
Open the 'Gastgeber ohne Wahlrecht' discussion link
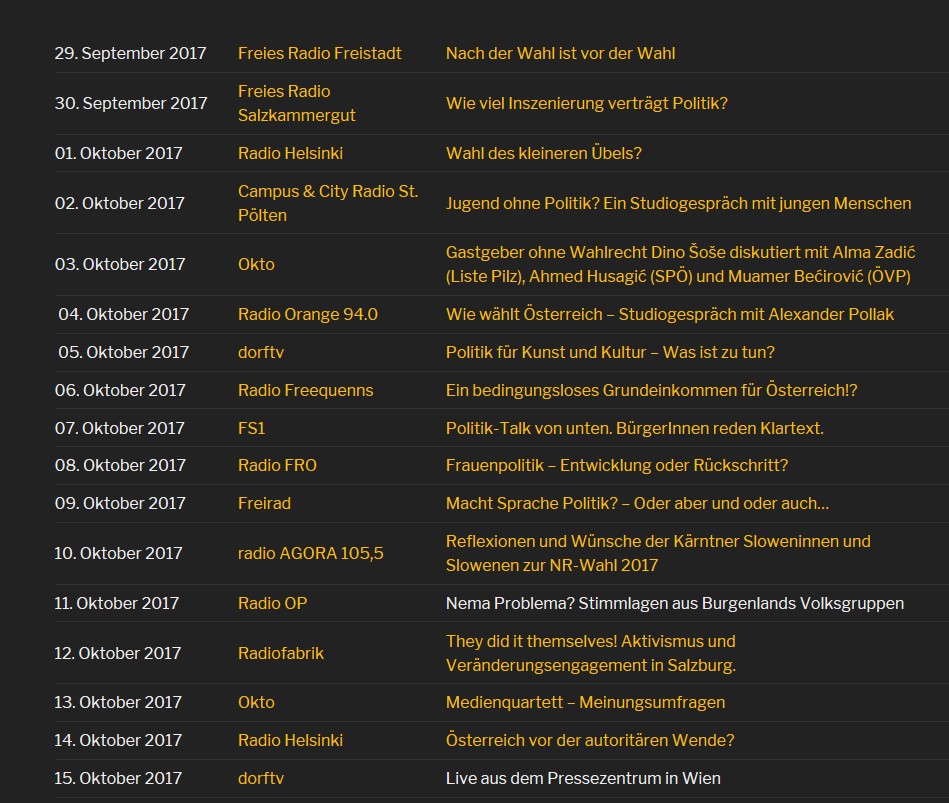pos(680,264)
